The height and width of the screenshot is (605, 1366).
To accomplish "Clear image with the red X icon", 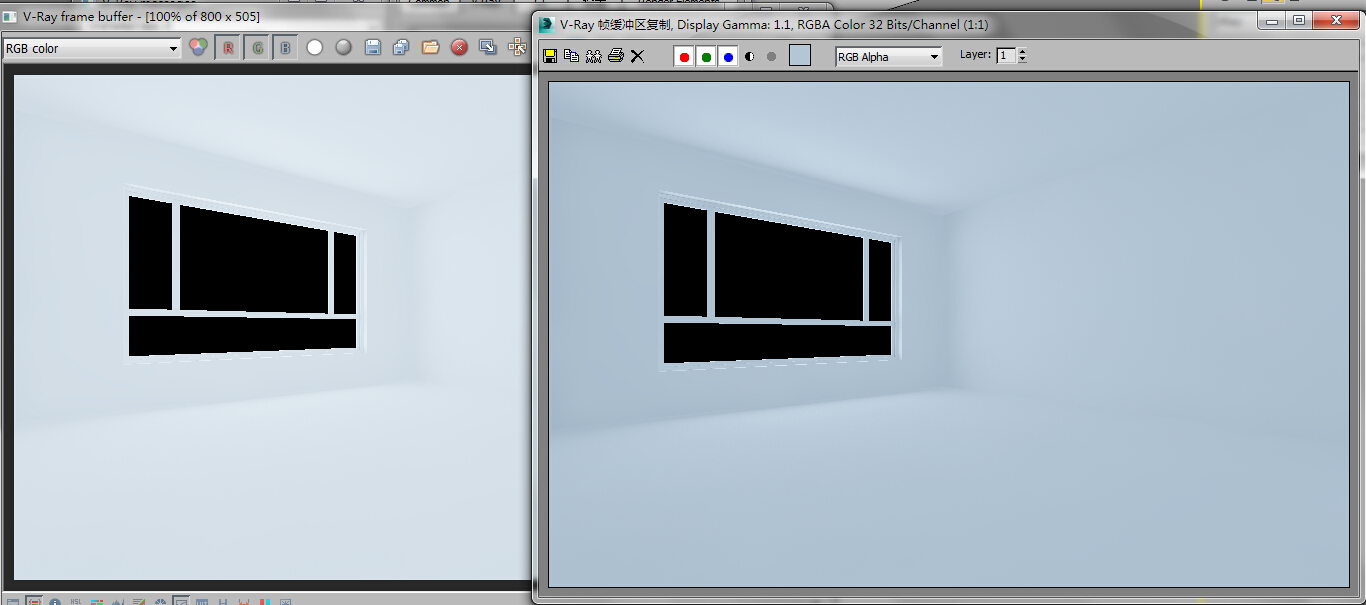I will point(459,47).
